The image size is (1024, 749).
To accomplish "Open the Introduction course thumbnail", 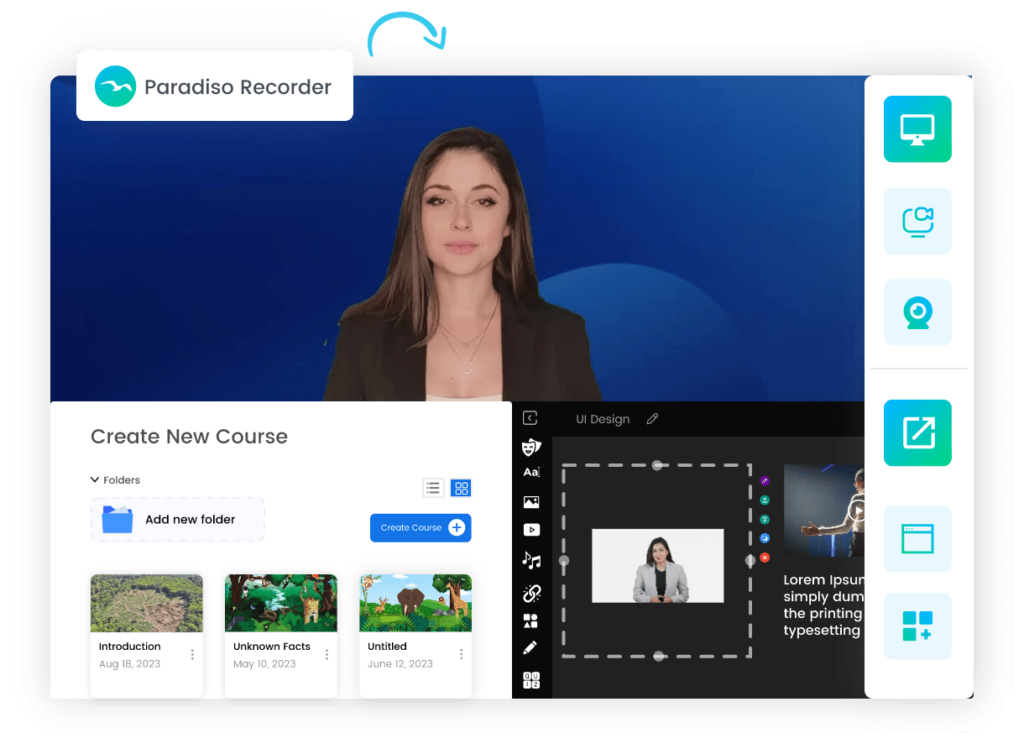I will [146, 603].
